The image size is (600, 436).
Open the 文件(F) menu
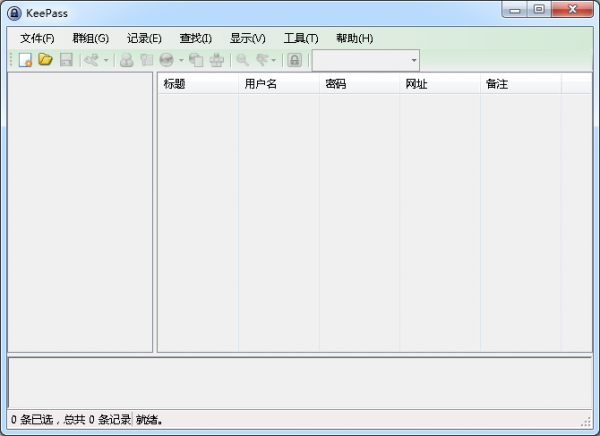tap(37, 38)
